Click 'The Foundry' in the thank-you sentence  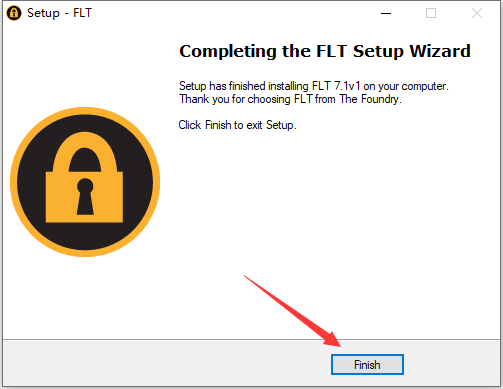click(369, 99)
